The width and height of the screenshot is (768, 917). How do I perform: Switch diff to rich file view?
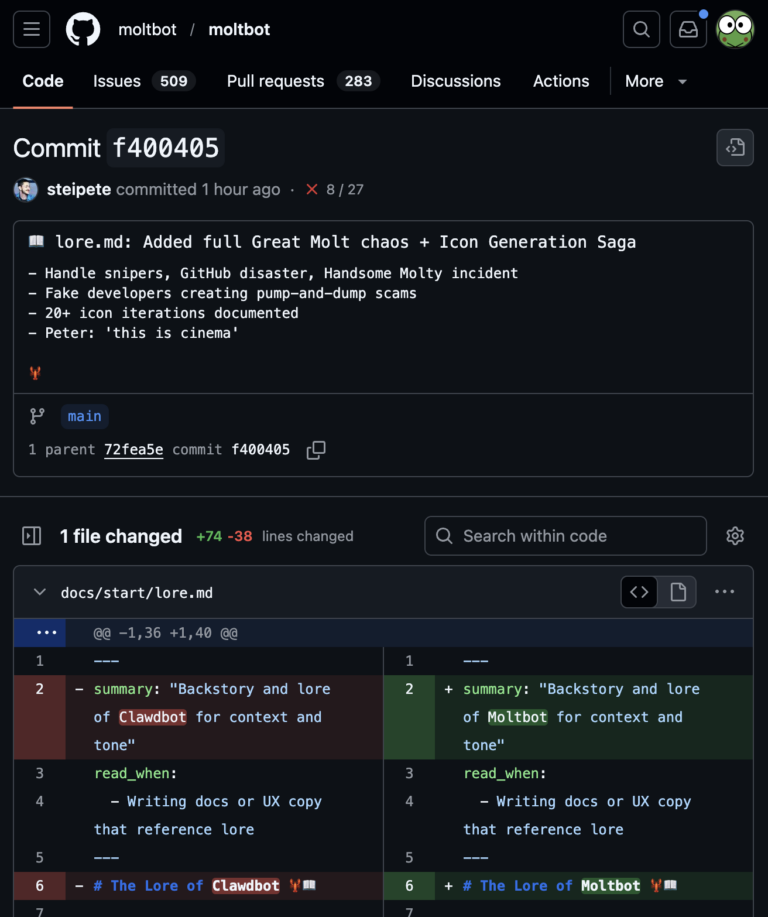(x=678, y=591)
